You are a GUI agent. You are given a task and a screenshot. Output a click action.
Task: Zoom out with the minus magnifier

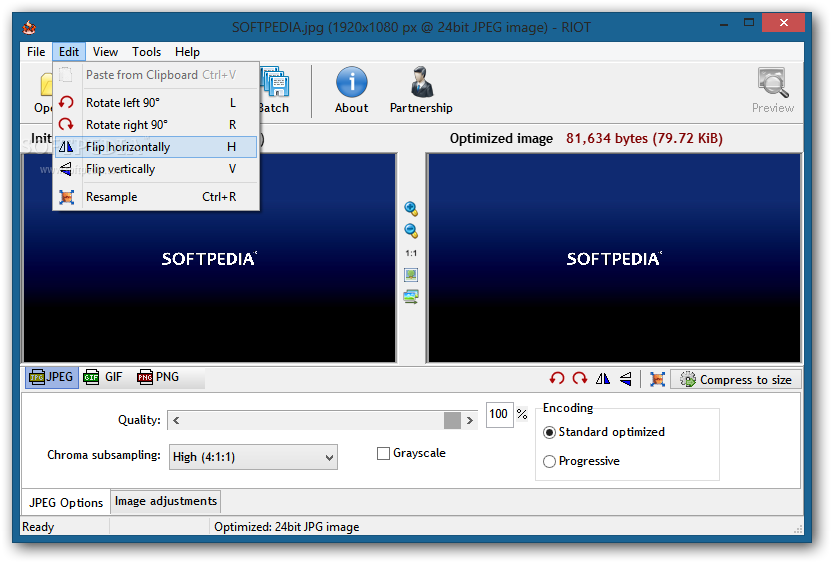point(411,230)
